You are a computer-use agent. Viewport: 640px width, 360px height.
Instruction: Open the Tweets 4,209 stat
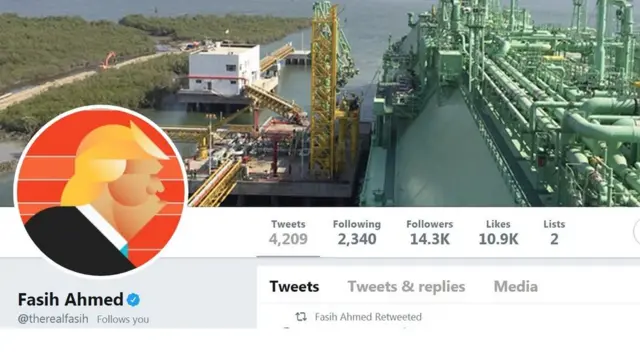(288, 233)
